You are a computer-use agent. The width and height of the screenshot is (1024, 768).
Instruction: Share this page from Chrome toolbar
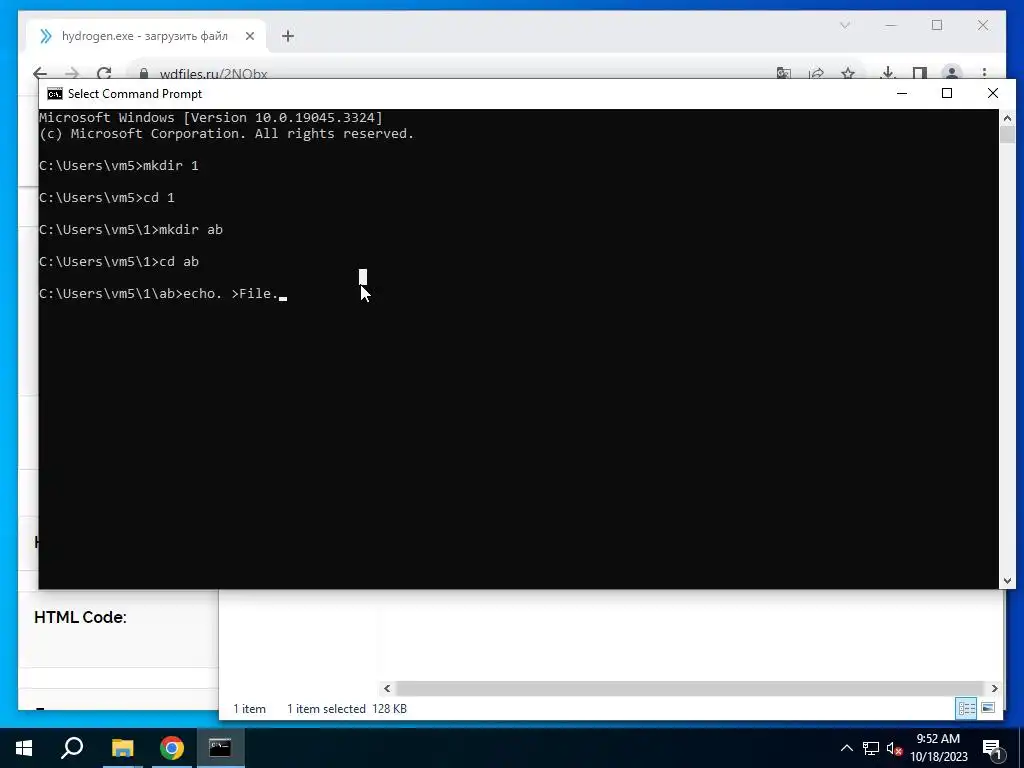(x=816, y=74)
